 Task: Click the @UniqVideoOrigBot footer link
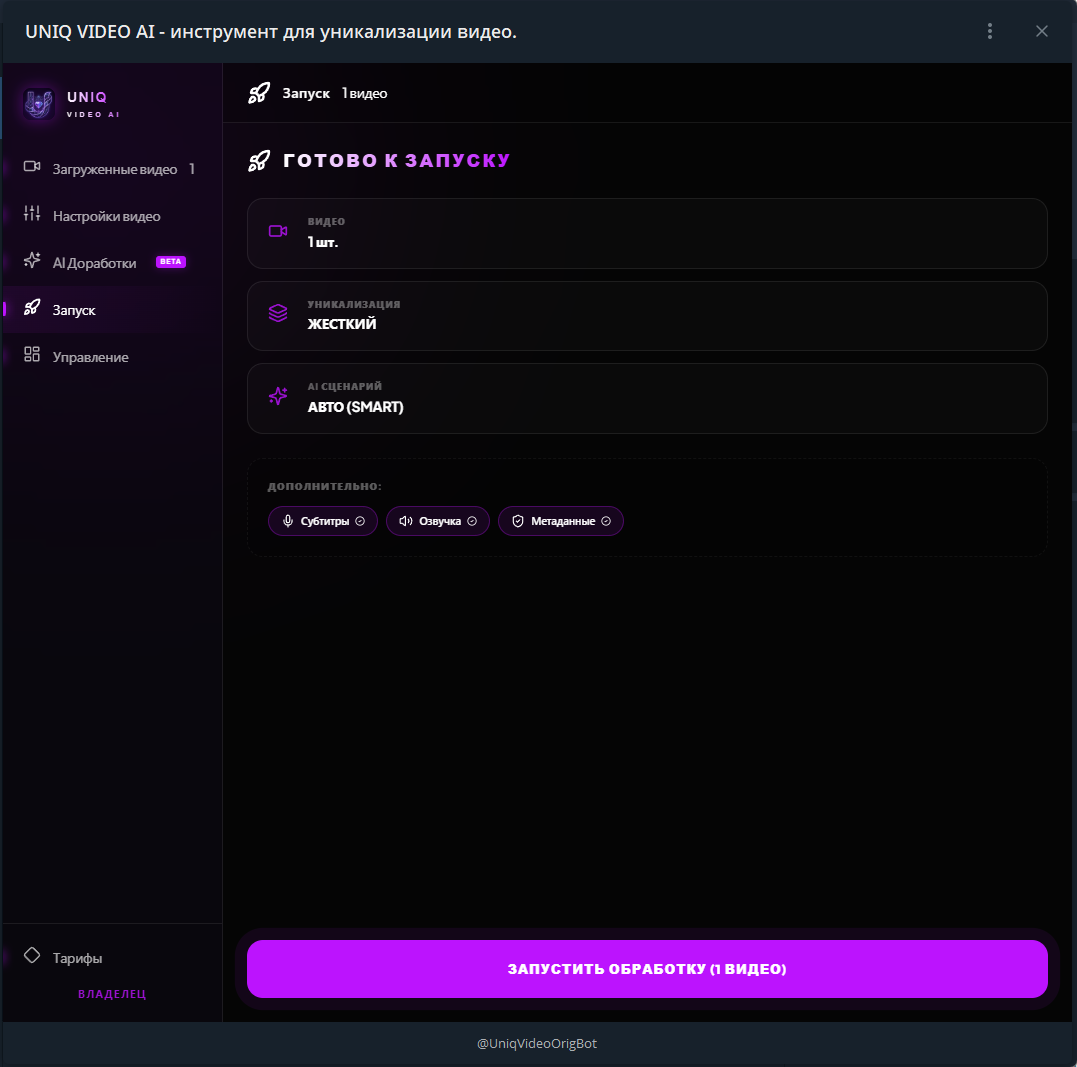pos(537,1044)
